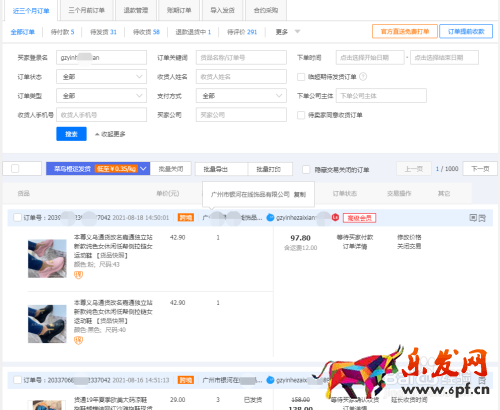Expand the 支付方式 dropdown
This screenshot has width=500, height=410.
pos(241,96)
